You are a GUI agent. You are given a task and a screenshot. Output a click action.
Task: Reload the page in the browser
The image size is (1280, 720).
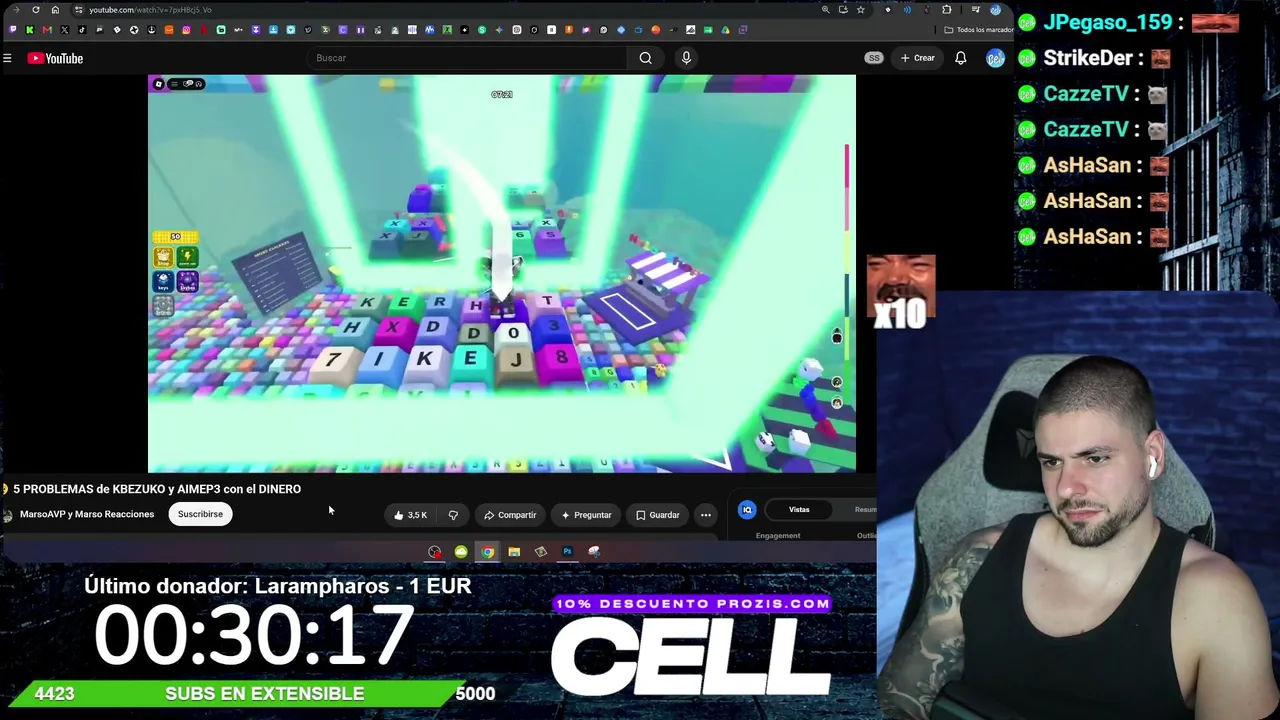[x=36, y=10]
